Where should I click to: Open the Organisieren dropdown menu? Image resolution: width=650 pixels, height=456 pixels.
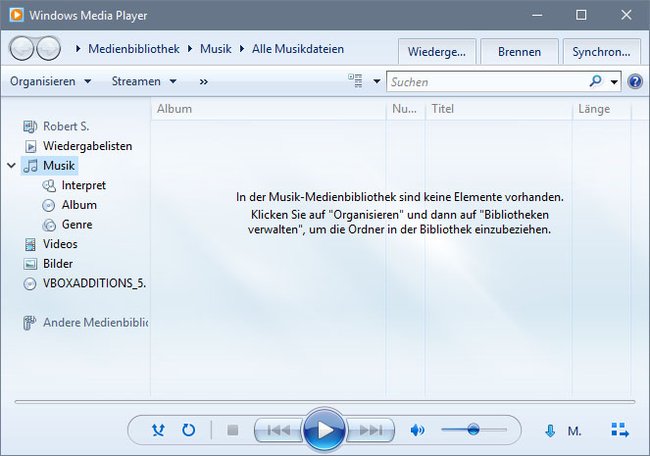coord(51,81)
